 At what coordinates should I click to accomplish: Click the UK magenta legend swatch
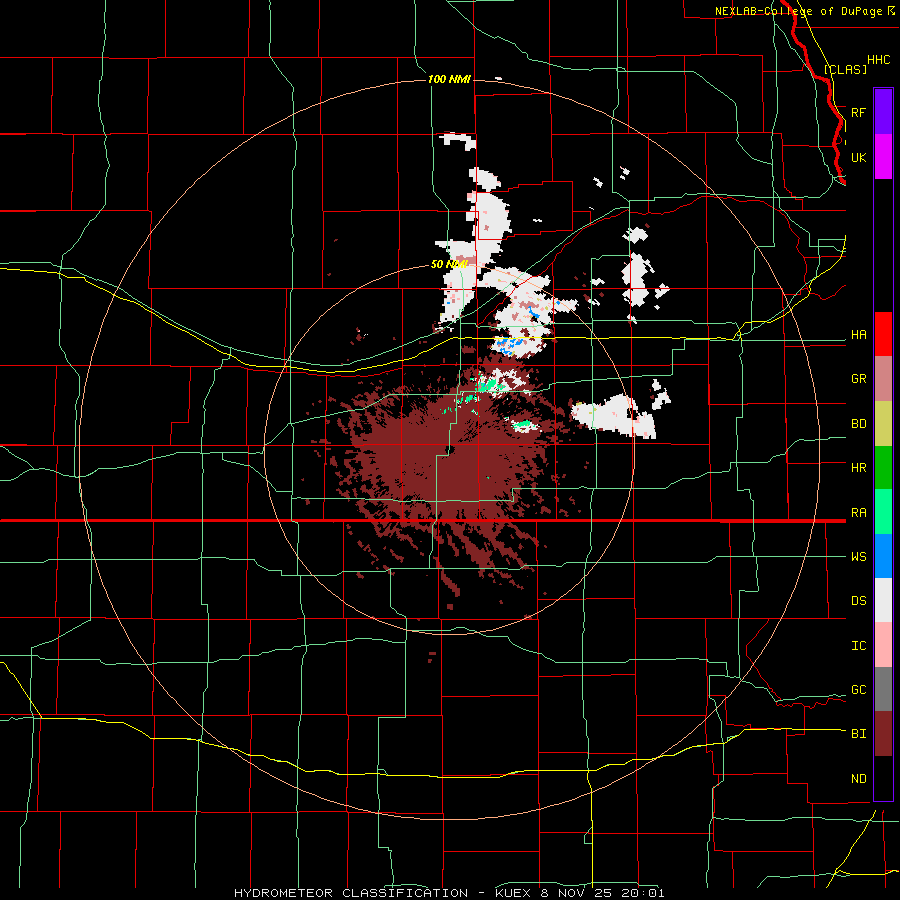(883, 157)
